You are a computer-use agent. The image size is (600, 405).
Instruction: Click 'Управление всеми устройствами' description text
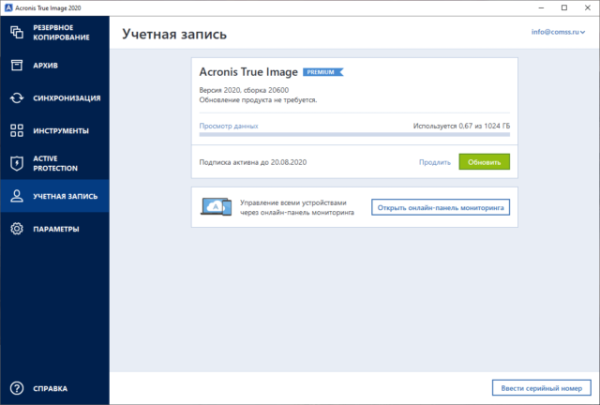click(x=297, y=207)
